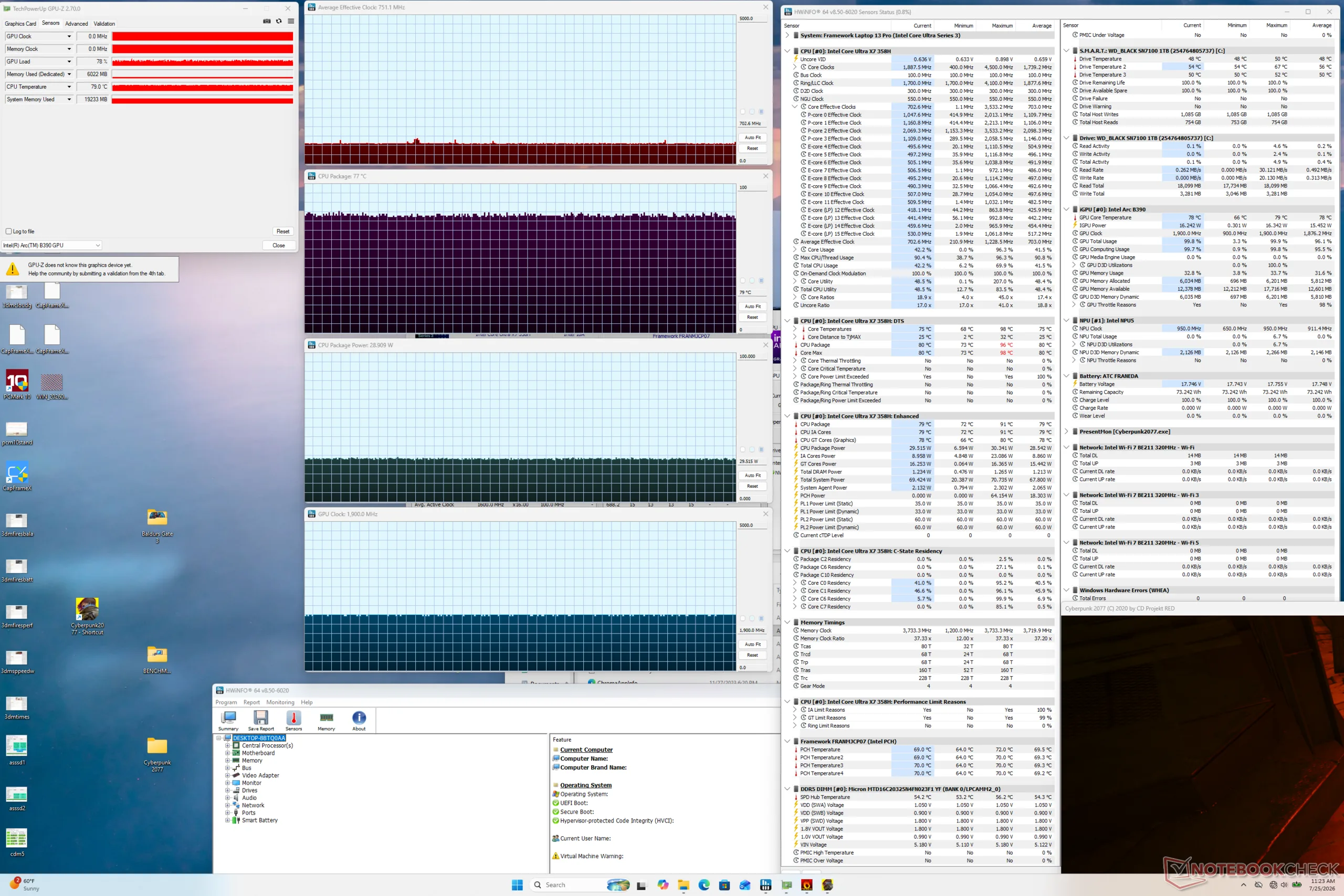
Task: Open the Report menu in HWiNFO
Action: click(x=251, y=702)
